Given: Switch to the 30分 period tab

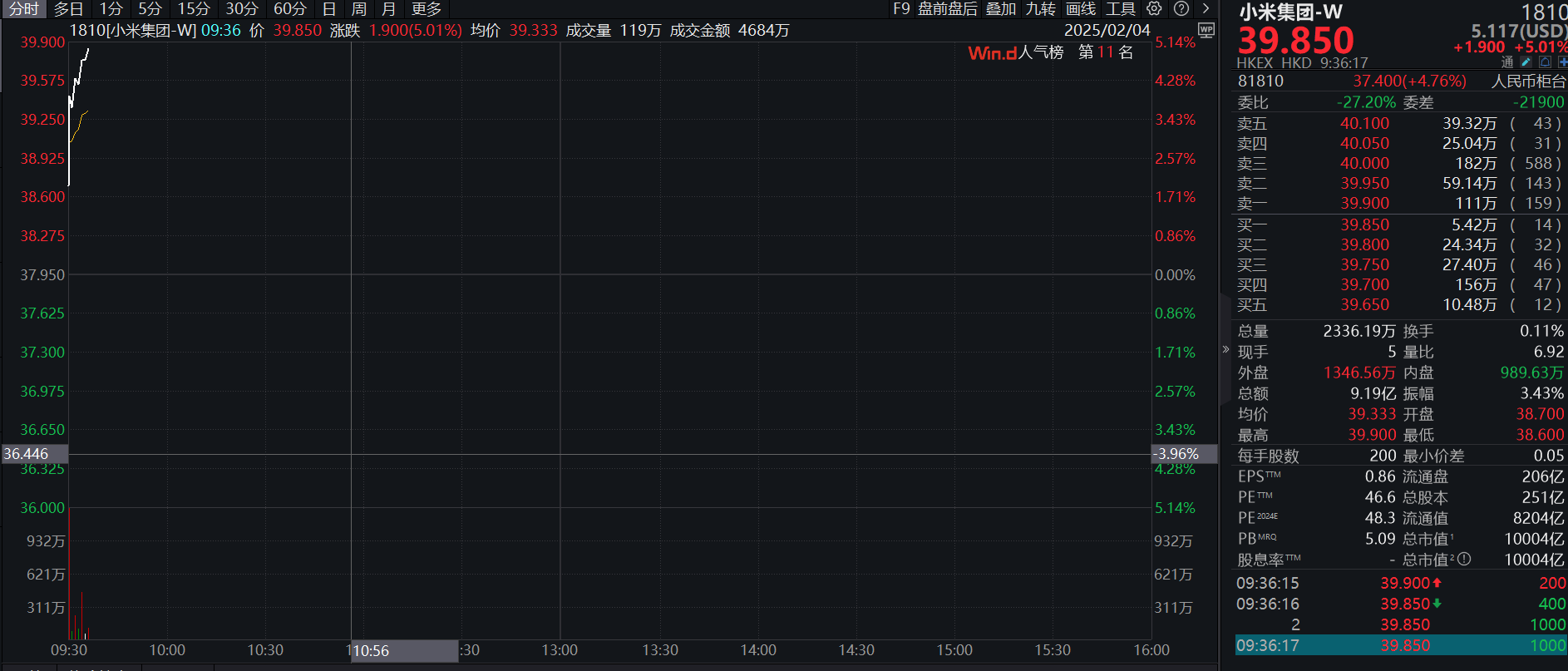Looking at the screenshot, I should [242, 9].
